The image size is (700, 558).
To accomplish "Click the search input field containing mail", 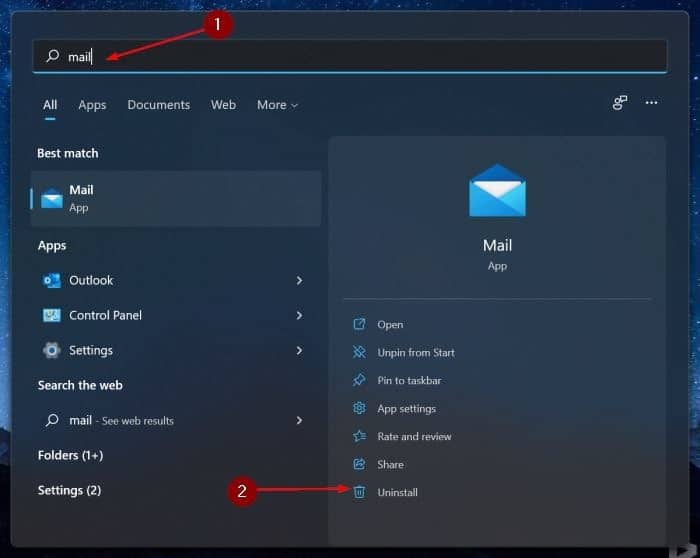I will (x=350, y=56).
